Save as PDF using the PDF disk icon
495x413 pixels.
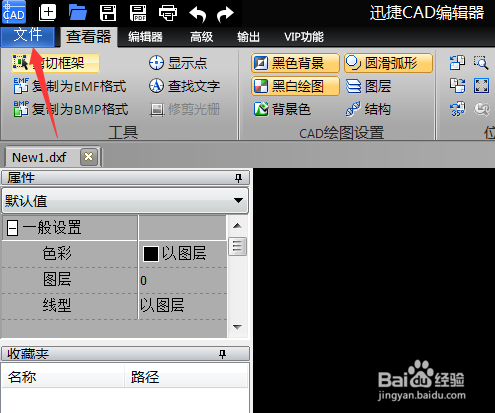click(138, 13)
